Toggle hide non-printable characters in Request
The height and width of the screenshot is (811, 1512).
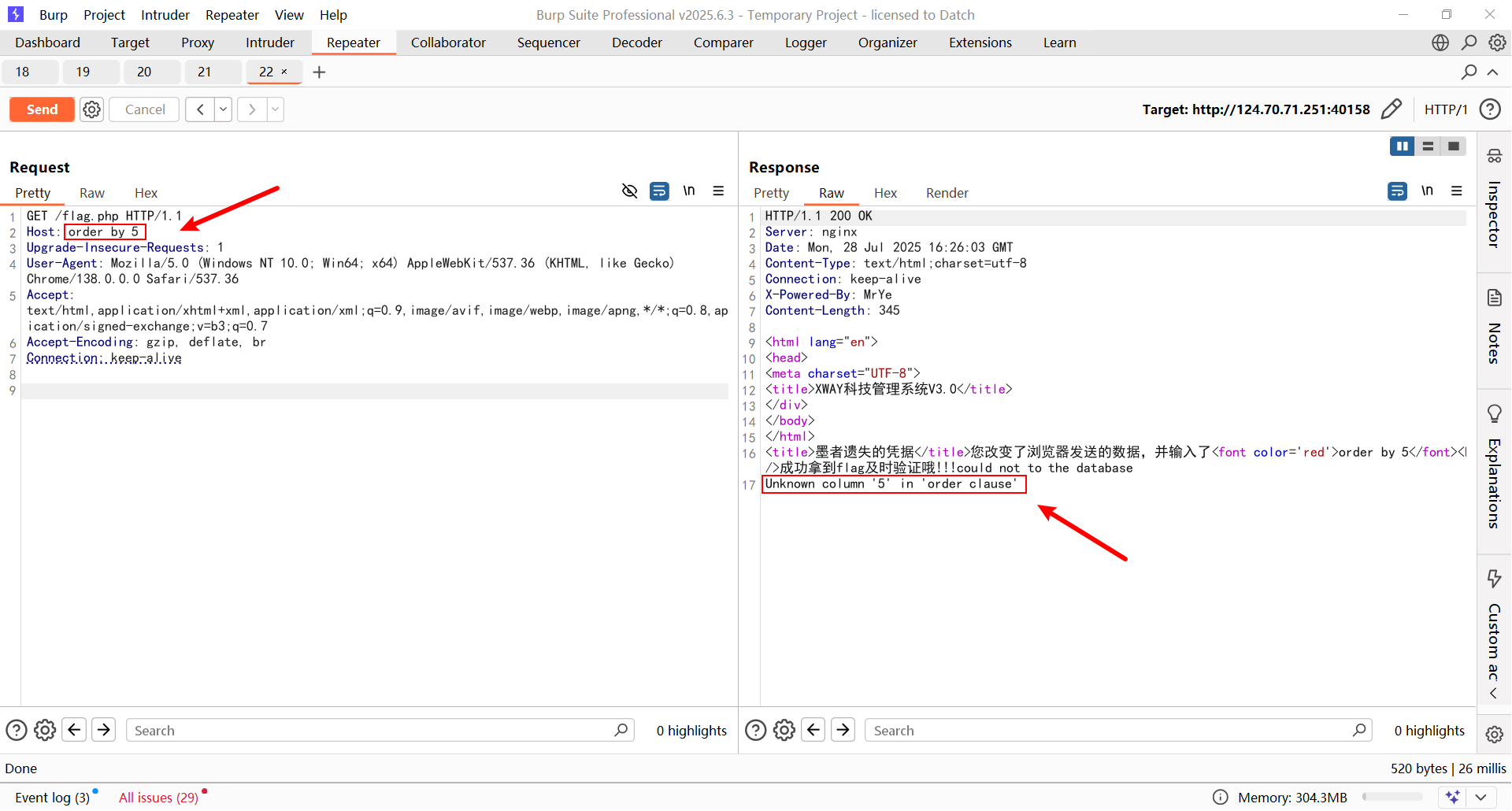tap(629, 191)
